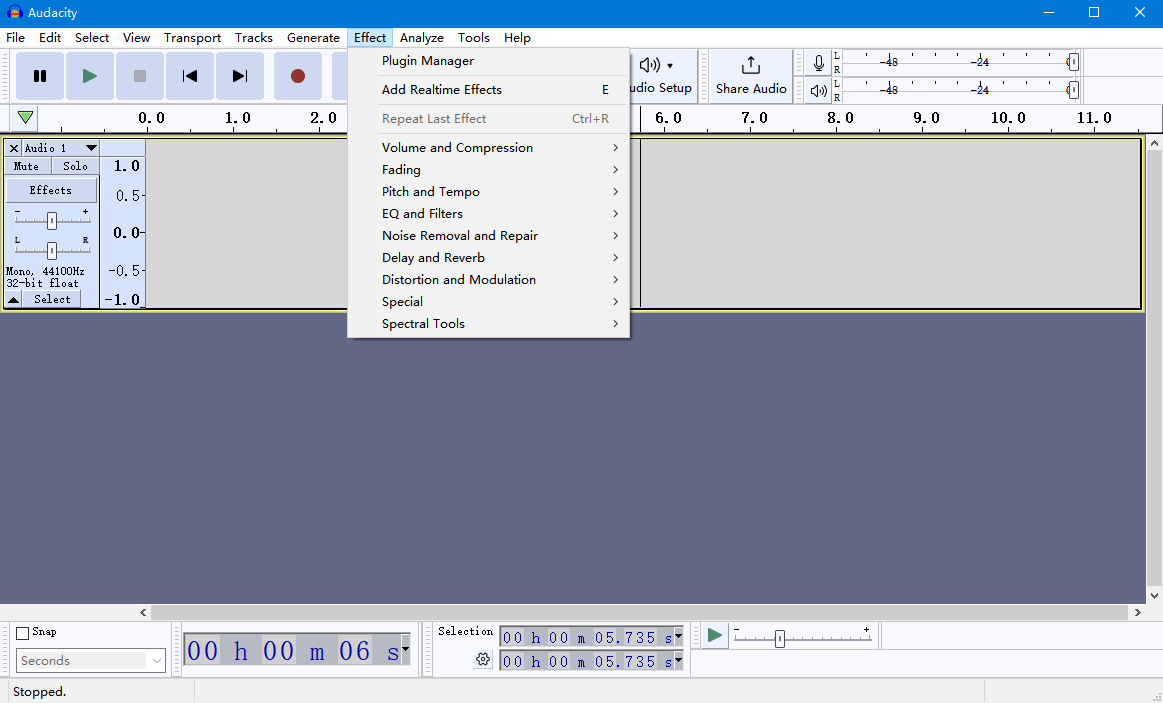Close the Audio 1 track with the X
Viewport: 1163px width, 703px height.
coord(13,148)
